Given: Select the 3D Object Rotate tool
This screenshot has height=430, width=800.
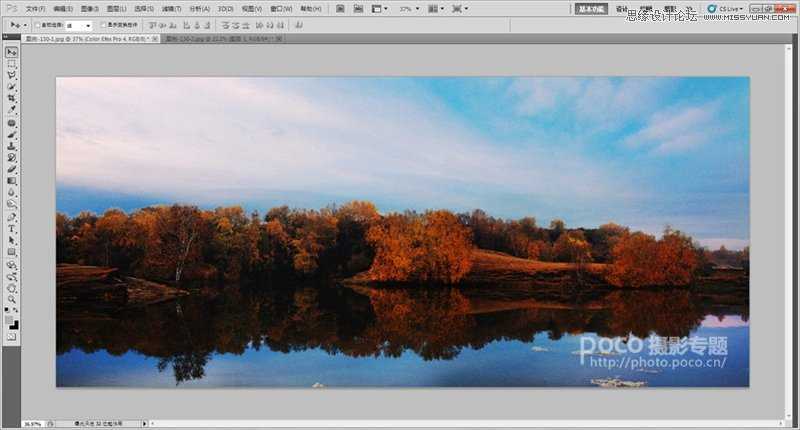Looking at the screenshot, I should (11, 265).
